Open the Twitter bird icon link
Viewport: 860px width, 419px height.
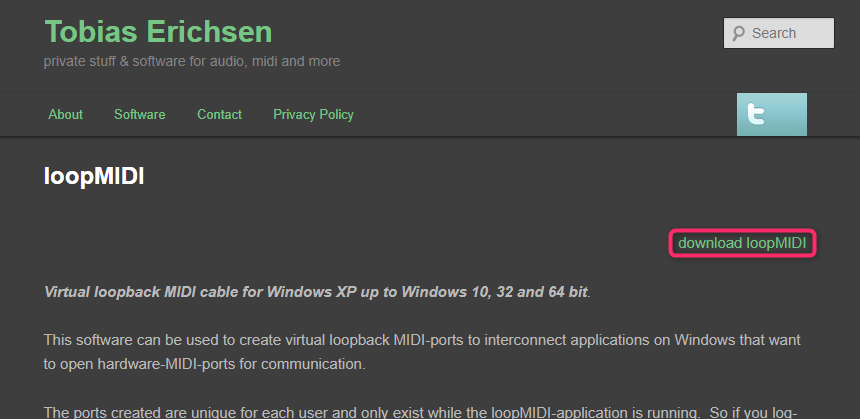click(x=771, y=114)
